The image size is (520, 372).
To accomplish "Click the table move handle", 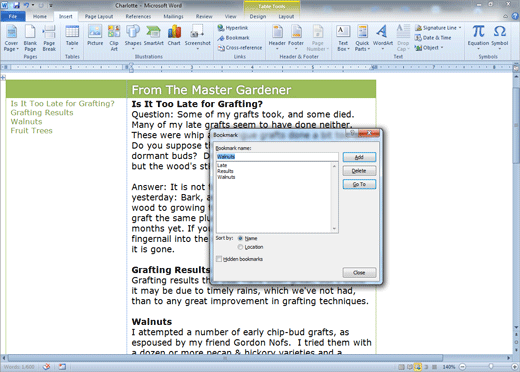I will [3, 77].
